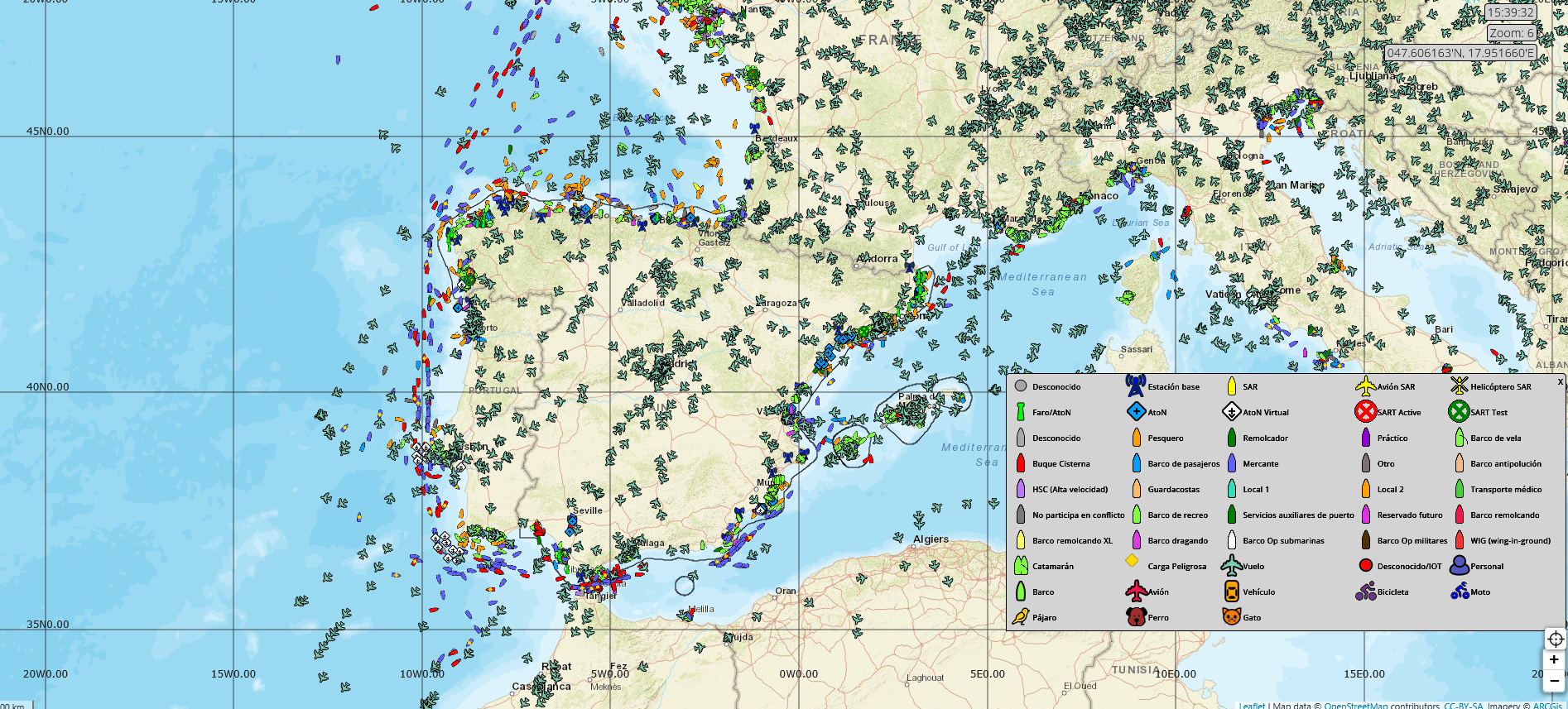
Task: Click the red Buque Cisterna color marker
Action: click(x=1021, y=463)
